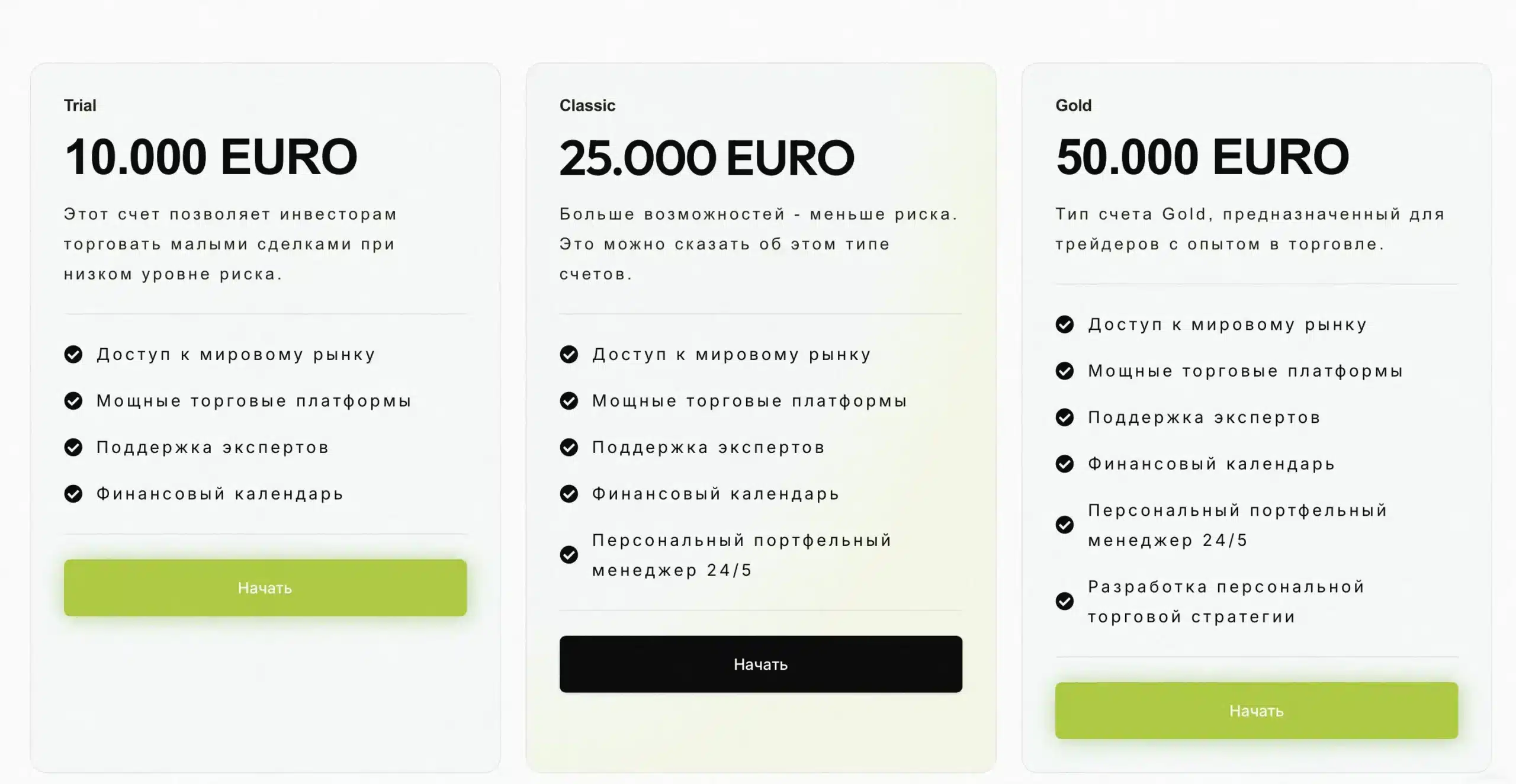Click the 25.000 EURO price heading
This screenshot has width=1516, height=784.
[x=707, y=158]
